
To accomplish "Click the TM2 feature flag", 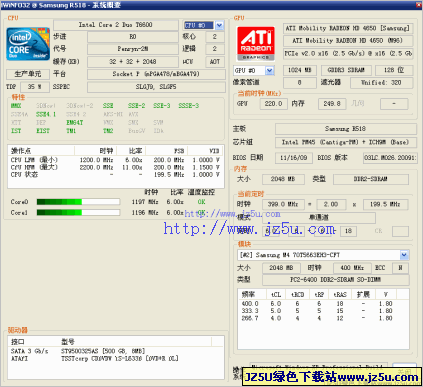I will pos(108,131).
